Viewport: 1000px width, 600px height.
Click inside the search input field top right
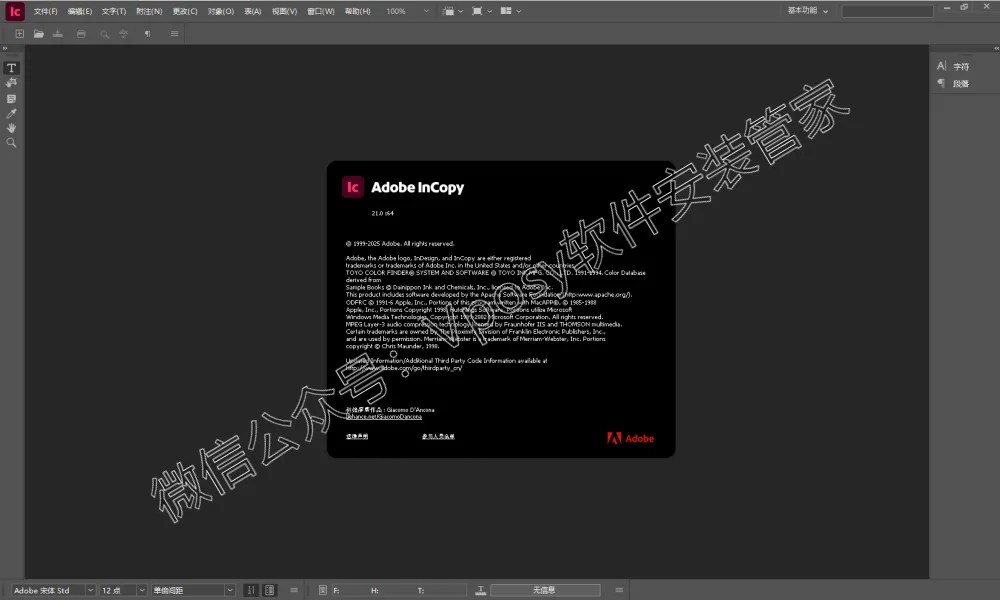tap(887, 11)
